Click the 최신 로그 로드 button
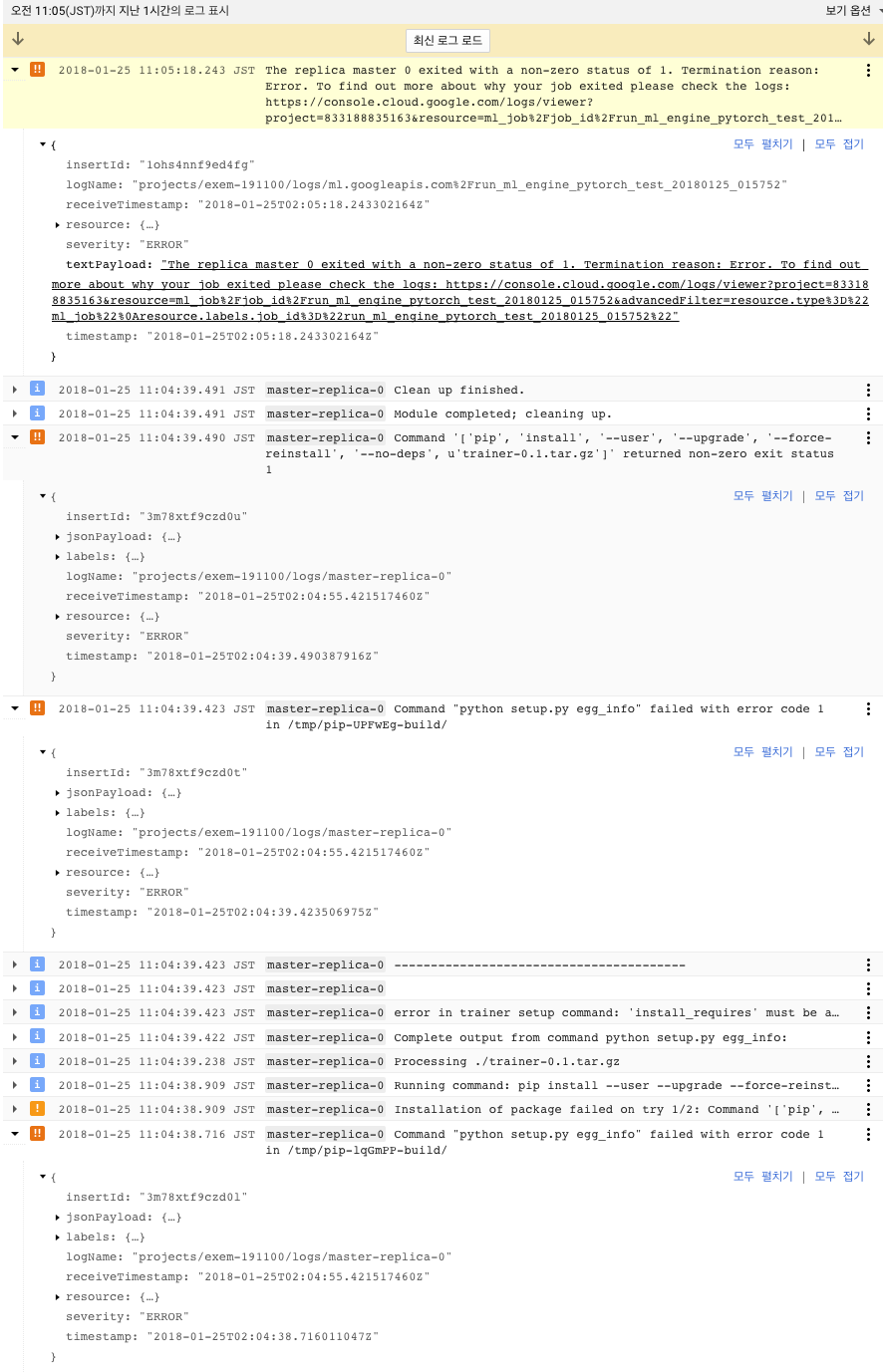Image resolution: width=883 pixels, height=1372 pixels. tap(448, 40)
